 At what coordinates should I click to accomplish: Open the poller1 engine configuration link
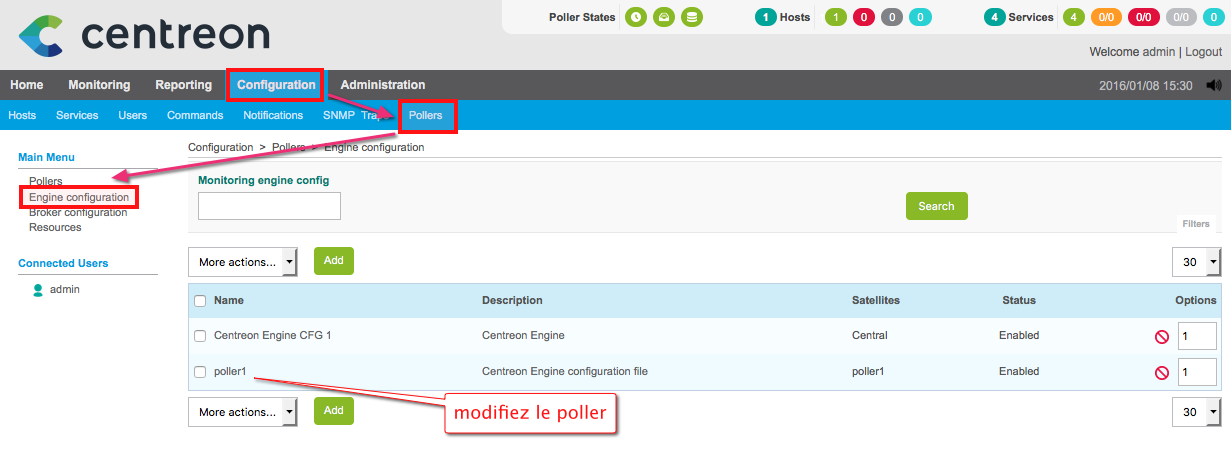pos(230,372)
